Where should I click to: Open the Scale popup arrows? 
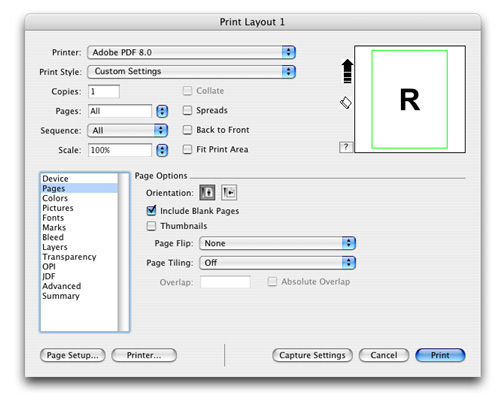click(x=162, y=150)
